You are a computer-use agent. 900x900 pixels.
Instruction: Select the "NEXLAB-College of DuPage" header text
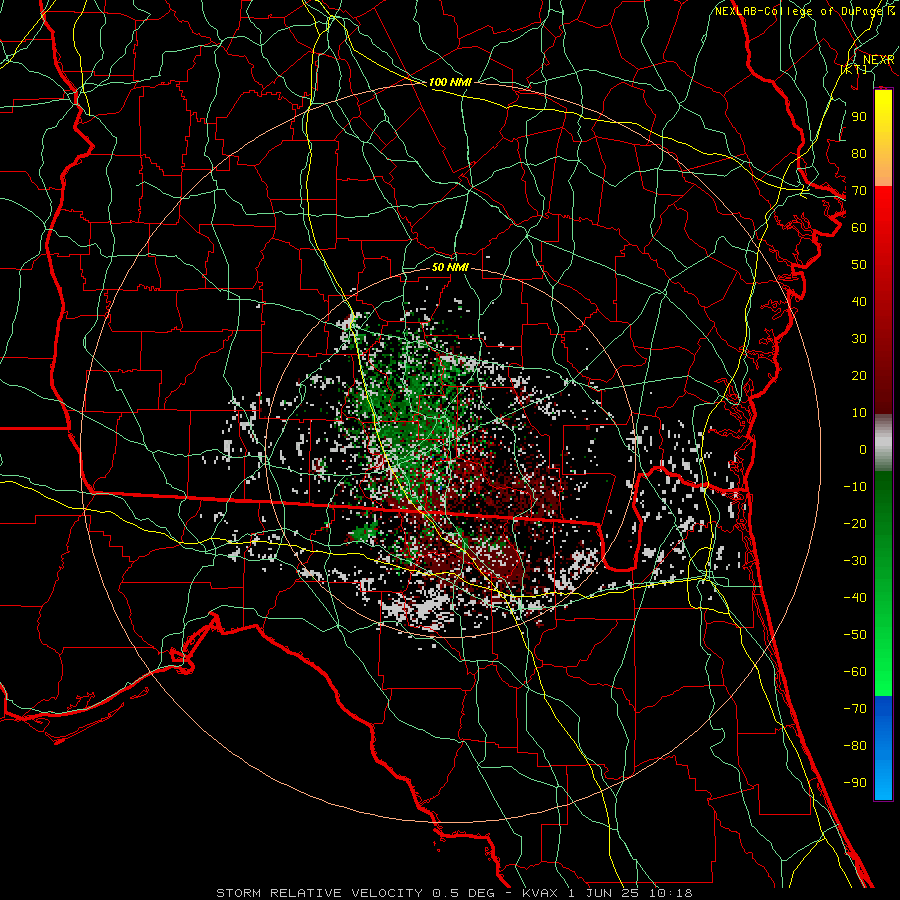[800, 11]
